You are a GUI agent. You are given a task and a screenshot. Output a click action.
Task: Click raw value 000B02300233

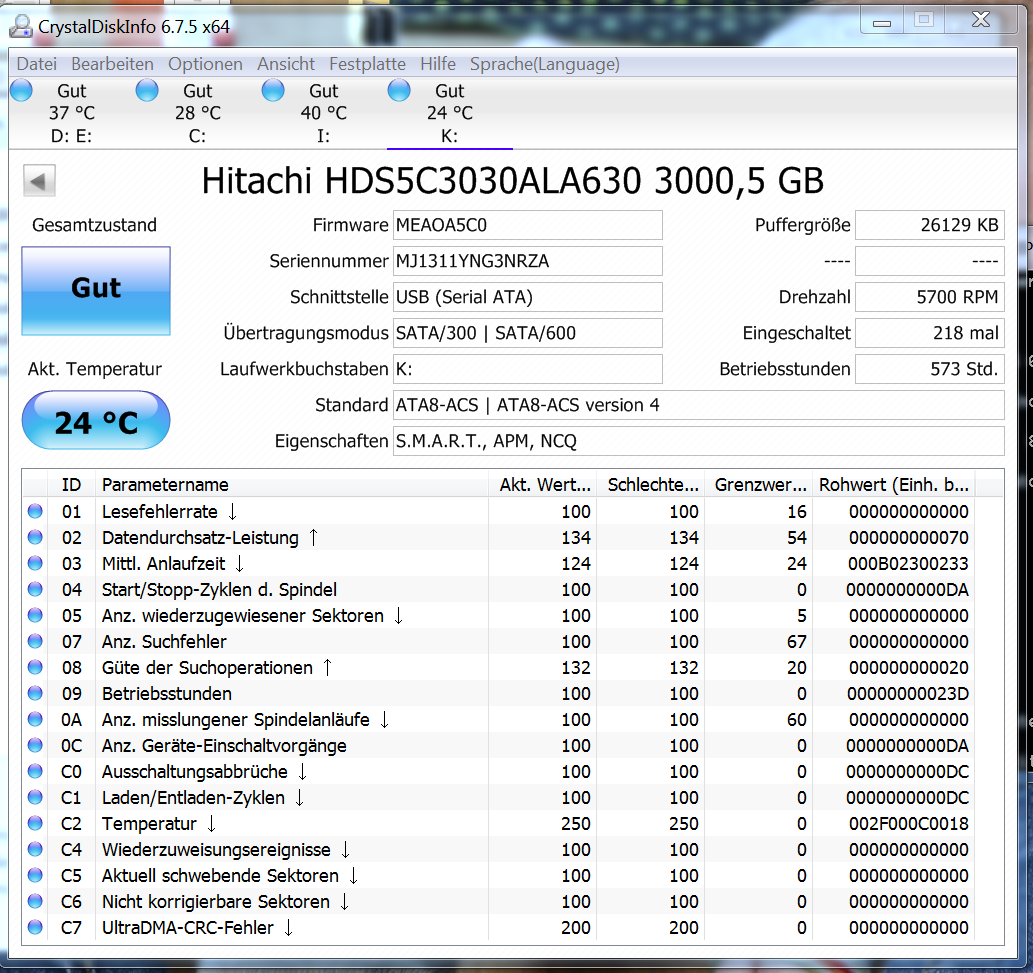pos(908,564)
